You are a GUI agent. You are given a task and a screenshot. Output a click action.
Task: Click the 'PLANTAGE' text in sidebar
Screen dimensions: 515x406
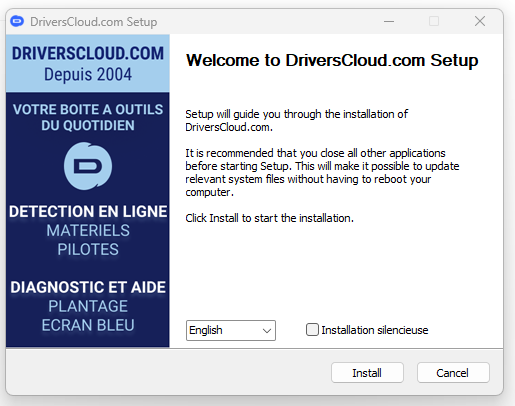click(x=88, y=306)
